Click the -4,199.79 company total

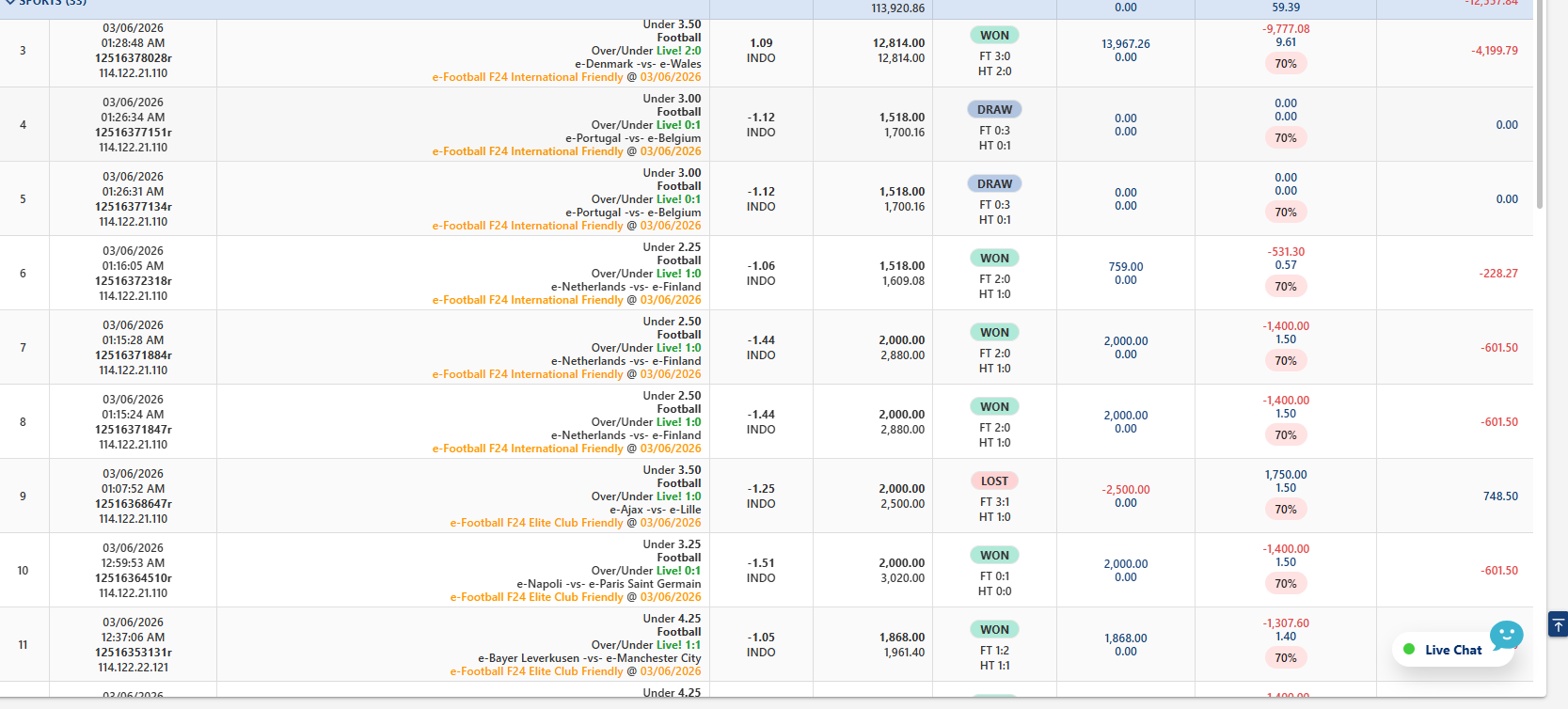tap(1495, 51)
